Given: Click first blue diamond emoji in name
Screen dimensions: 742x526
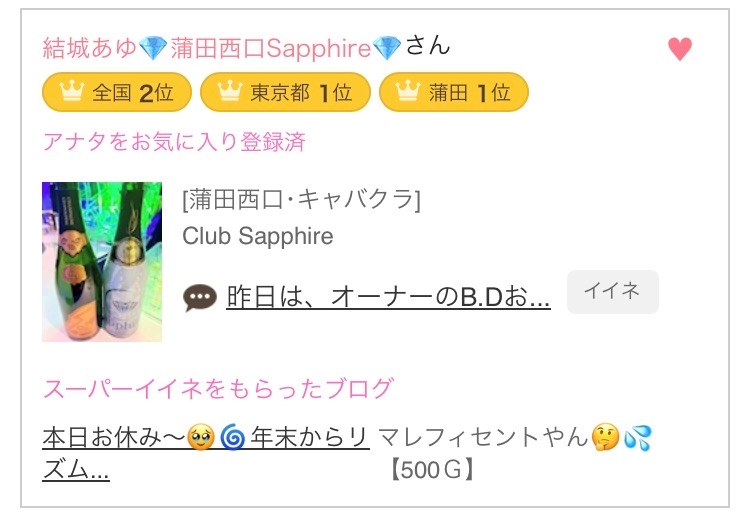Looking at the screenshot, I should click(153, 48).
